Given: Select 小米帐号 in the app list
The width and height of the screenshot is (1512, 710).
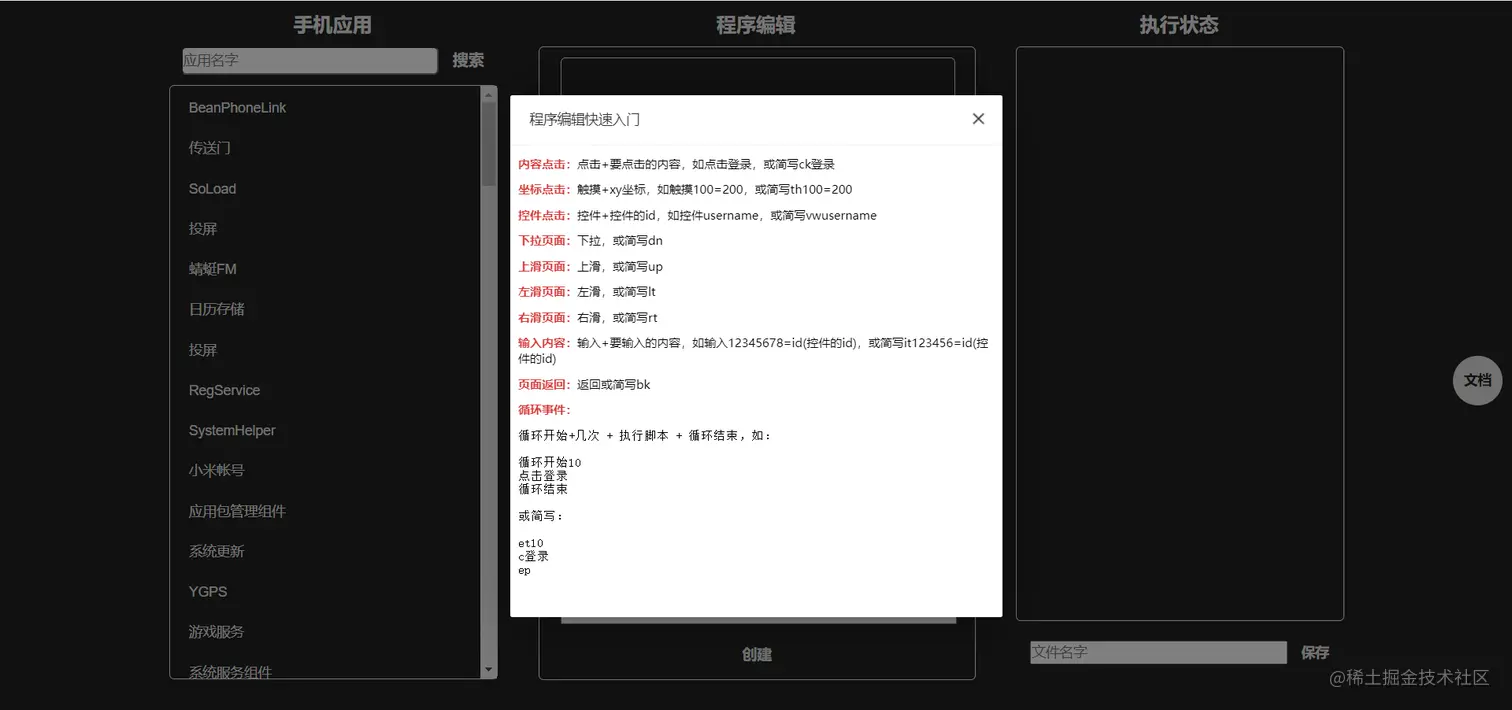Looking at the screenshot, I should click(217, 470).
